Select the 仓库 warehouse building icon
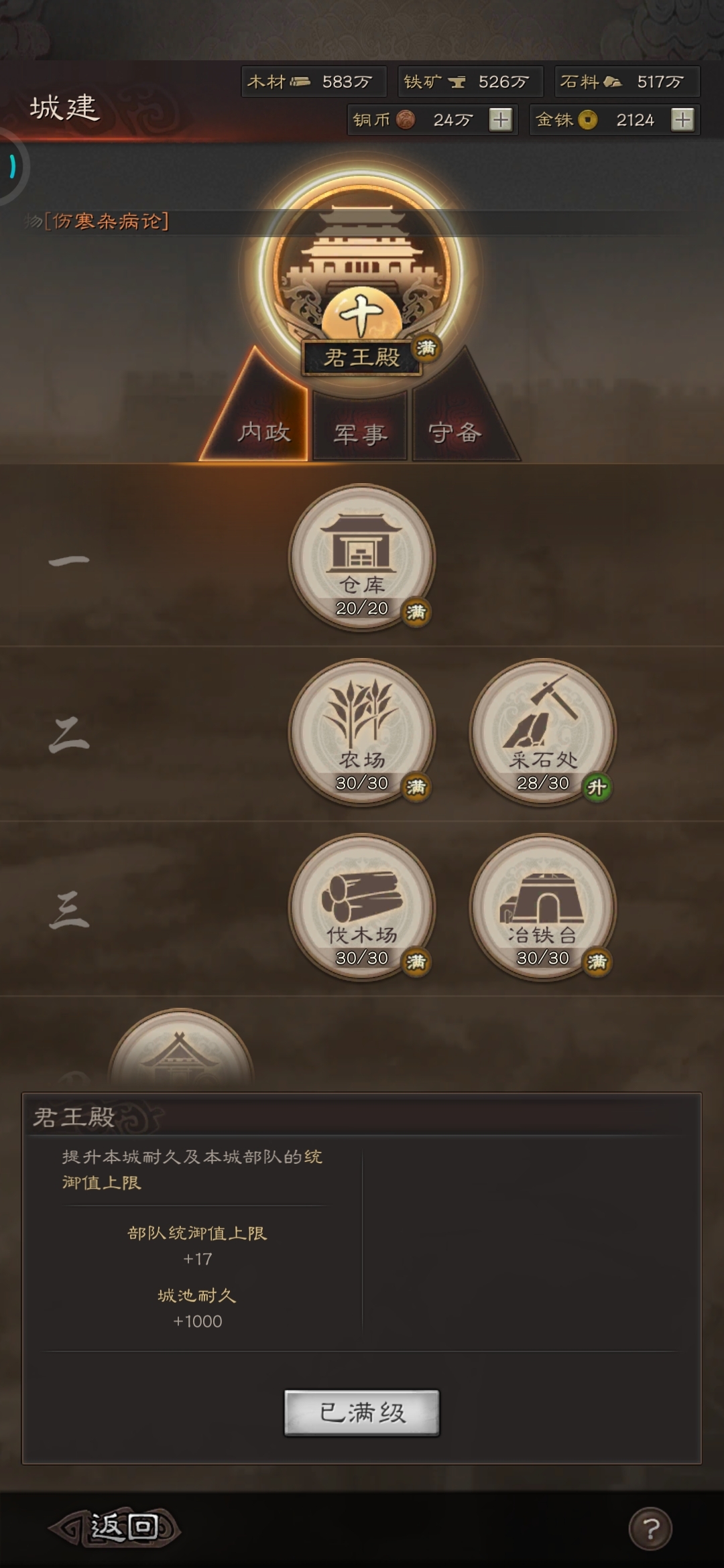The height and width of the screenshot is (1568, 724). coord(362,558)
